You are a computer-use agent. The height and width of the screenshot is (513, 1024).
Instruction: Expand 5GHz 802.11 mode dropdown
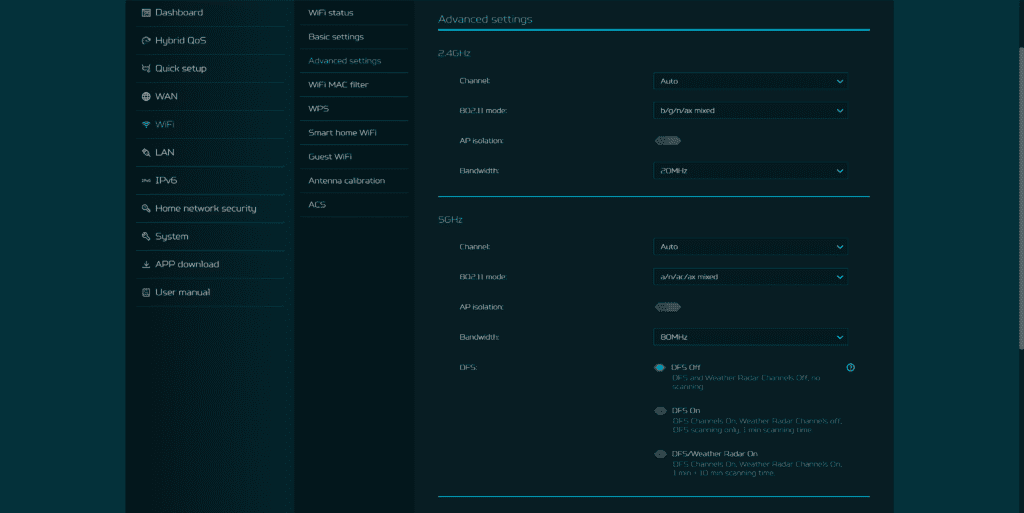(x=750, y=277)
